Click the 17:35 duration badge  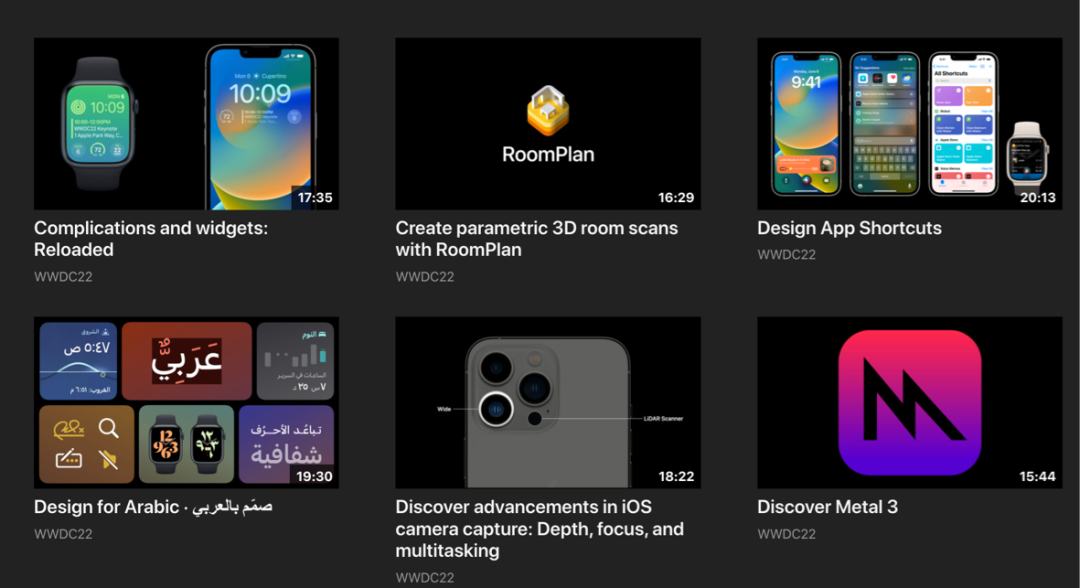pyautogui.click(x=315, y=198)
